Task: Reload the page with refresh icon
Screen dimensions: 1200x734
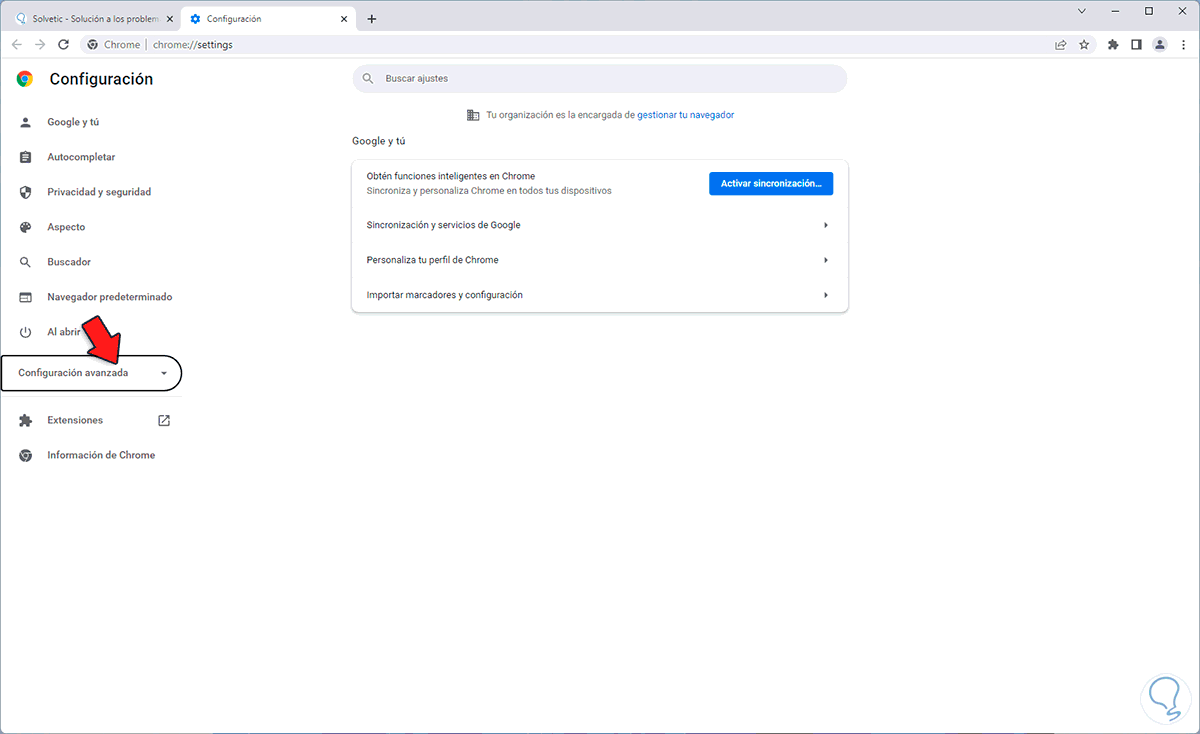Action: point(64,44)
